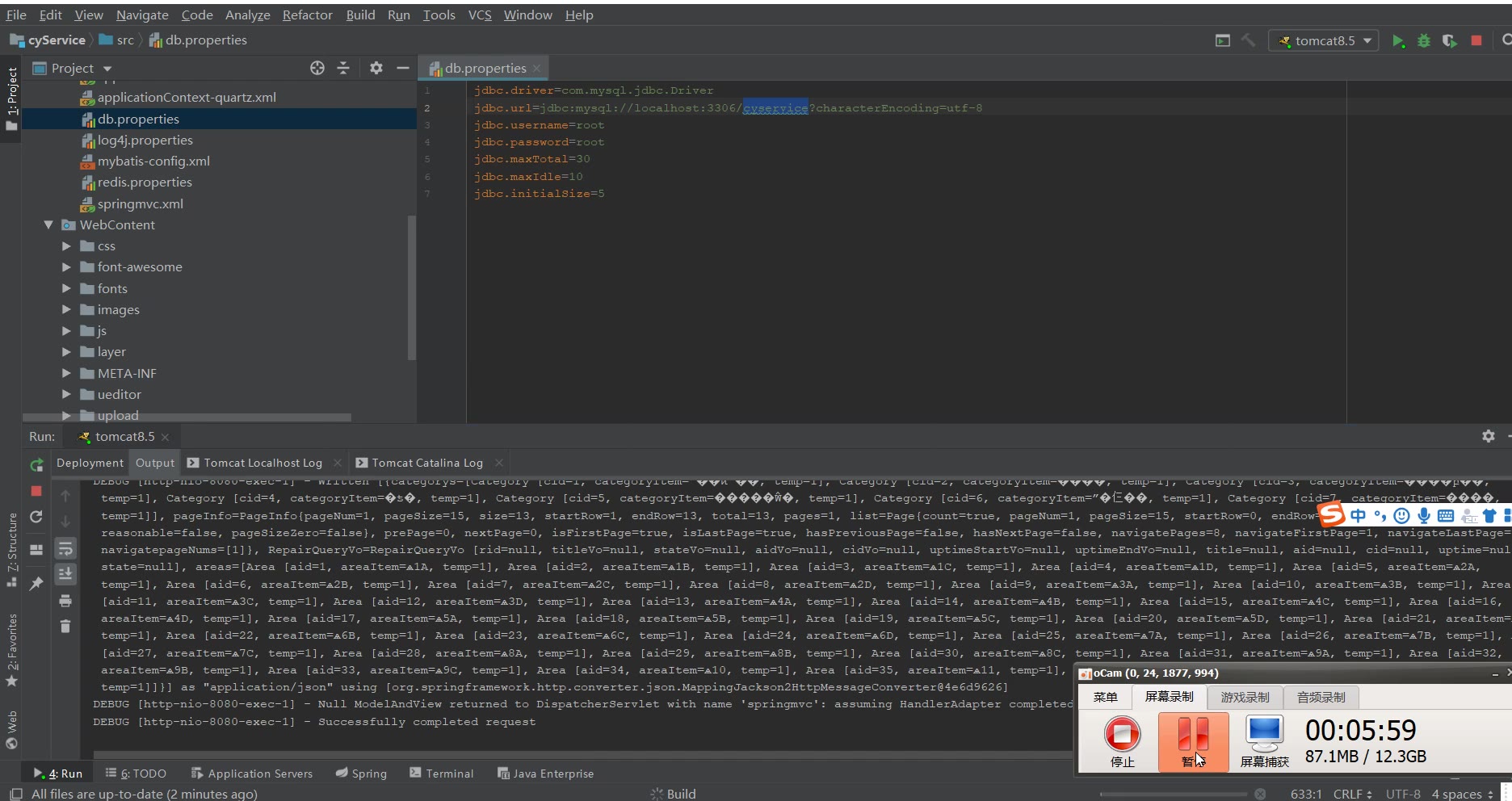Click Sogou IME skin shirt icon
The image size is (1512, 801).
[x=1490, y=515]
